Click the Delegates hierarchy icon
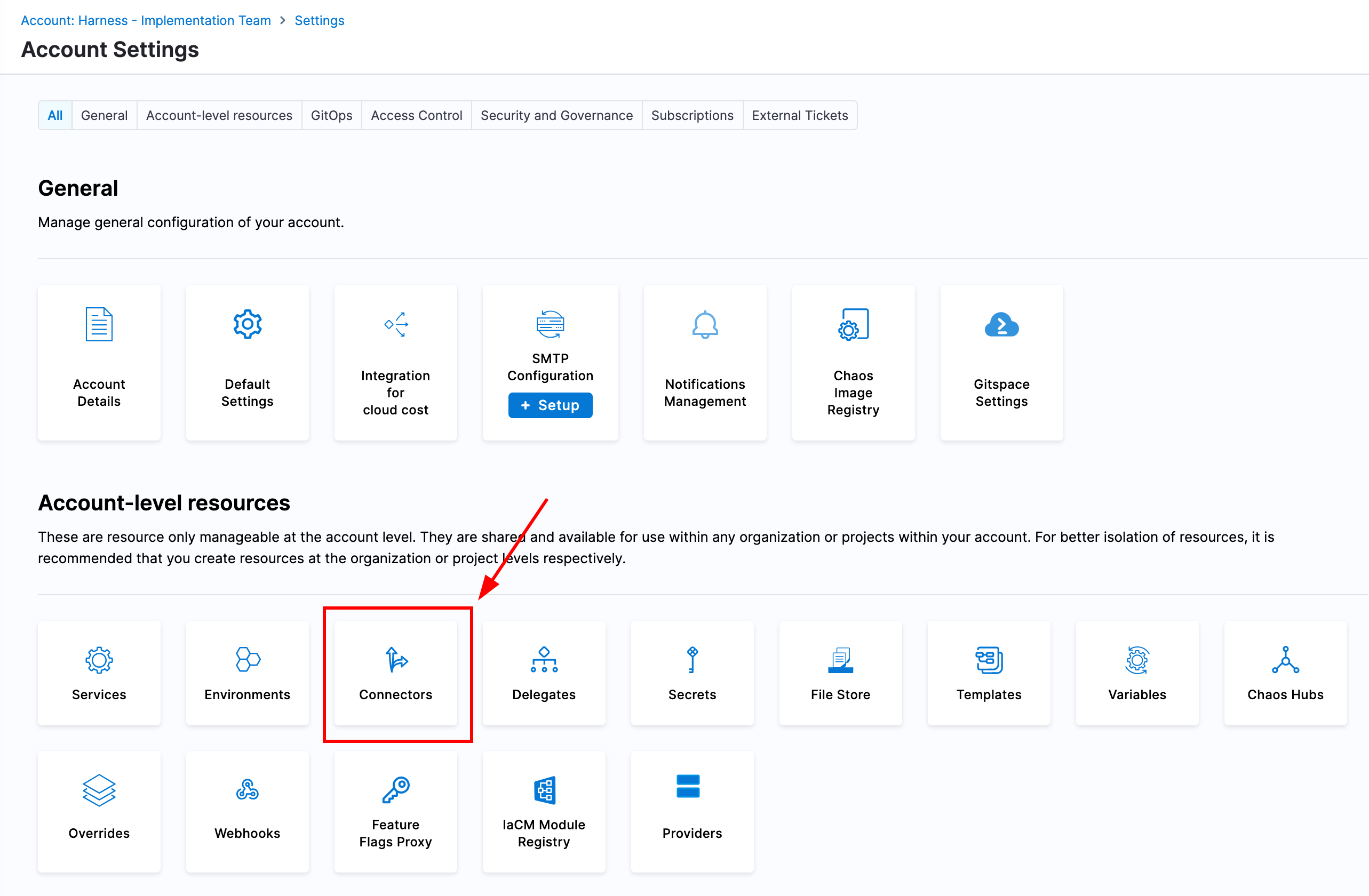 (x=544, y=659)
